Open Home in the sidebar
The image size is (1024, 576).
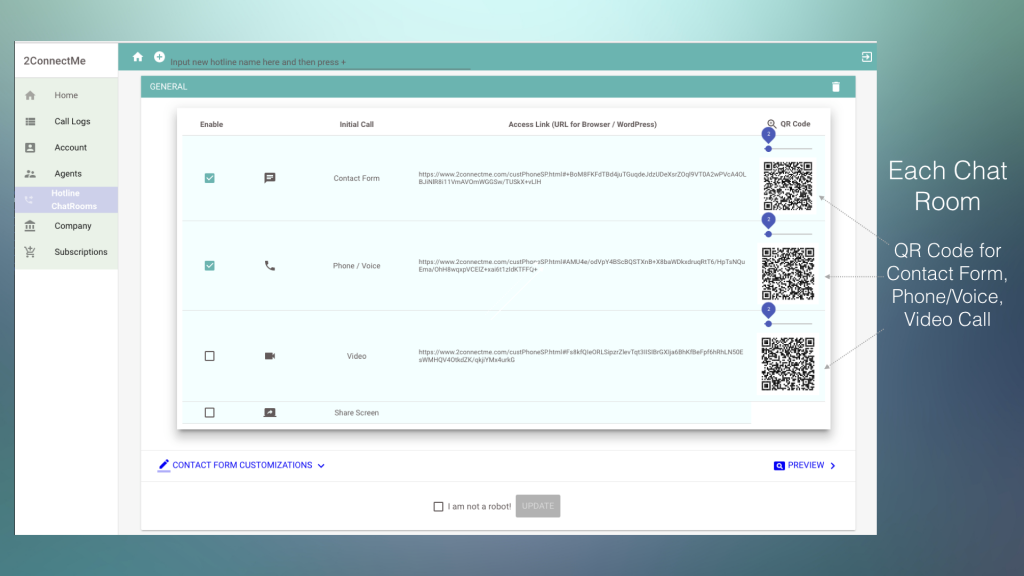(66, 95)
